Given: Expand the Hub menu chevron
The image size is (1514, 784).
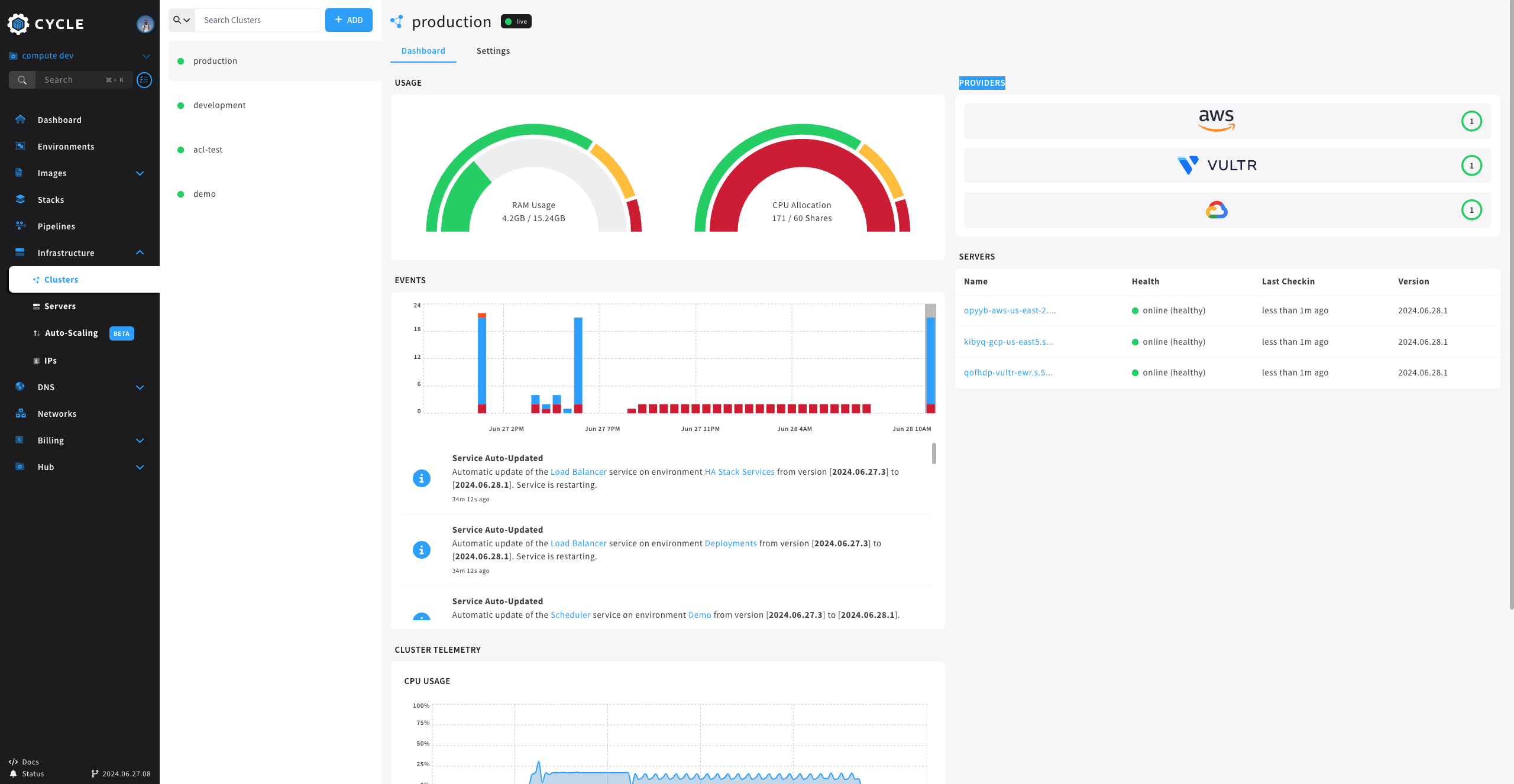Looking at the screenshot, I should tap(140, 467).
